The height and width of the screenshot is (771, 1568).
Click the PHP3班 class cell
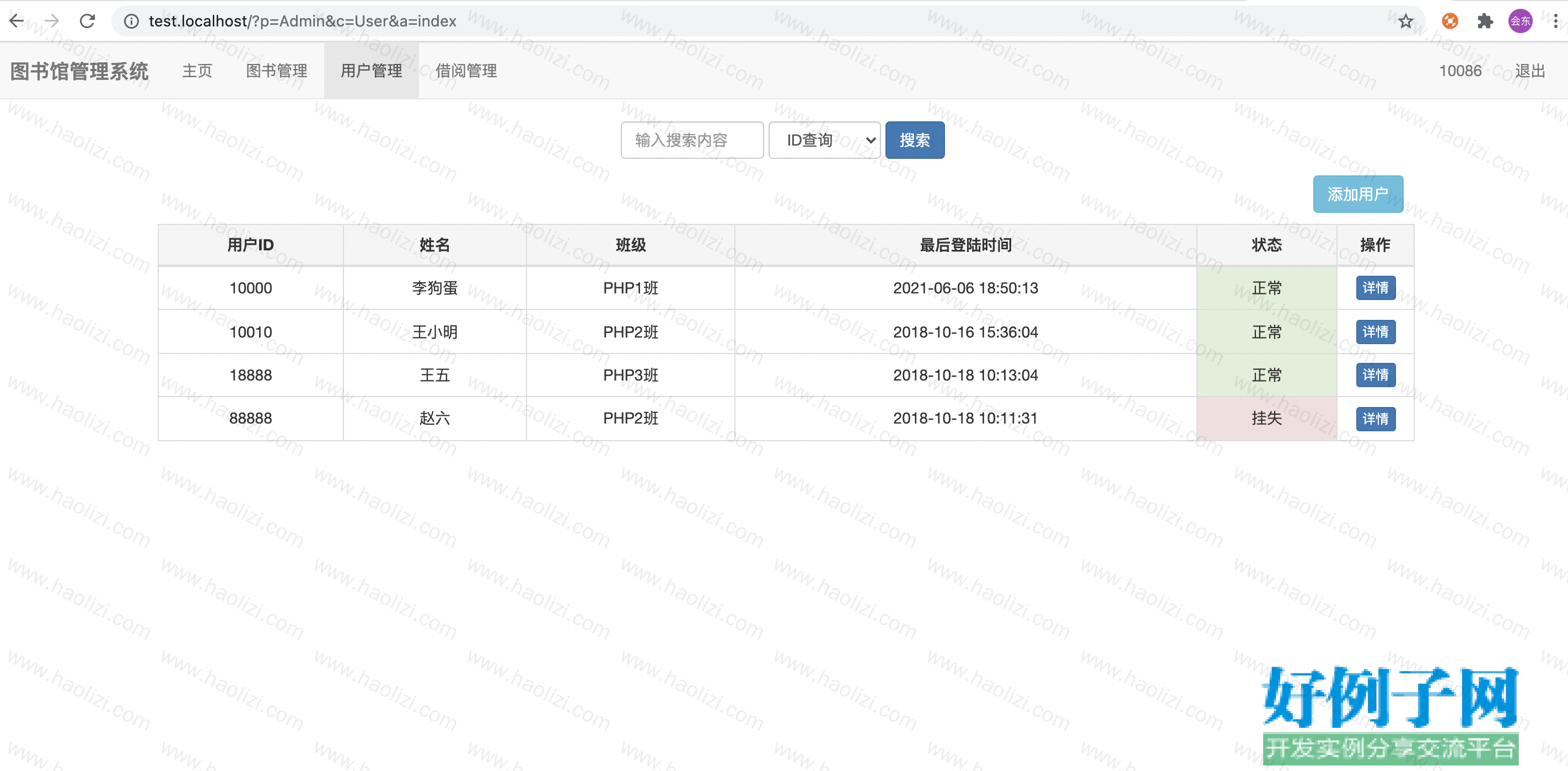(x=631, y=375)
